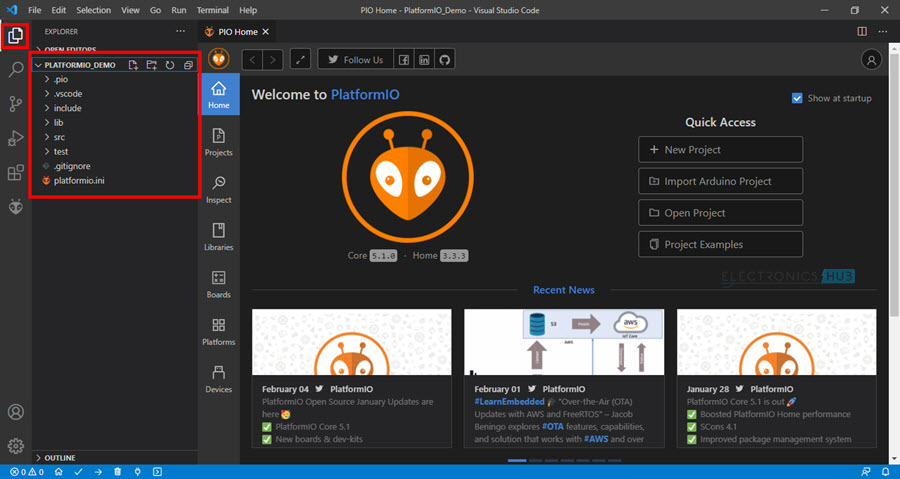Expand the OUTLINE section
The width and height of the screenshot is (900, 479).
[62, 457]
